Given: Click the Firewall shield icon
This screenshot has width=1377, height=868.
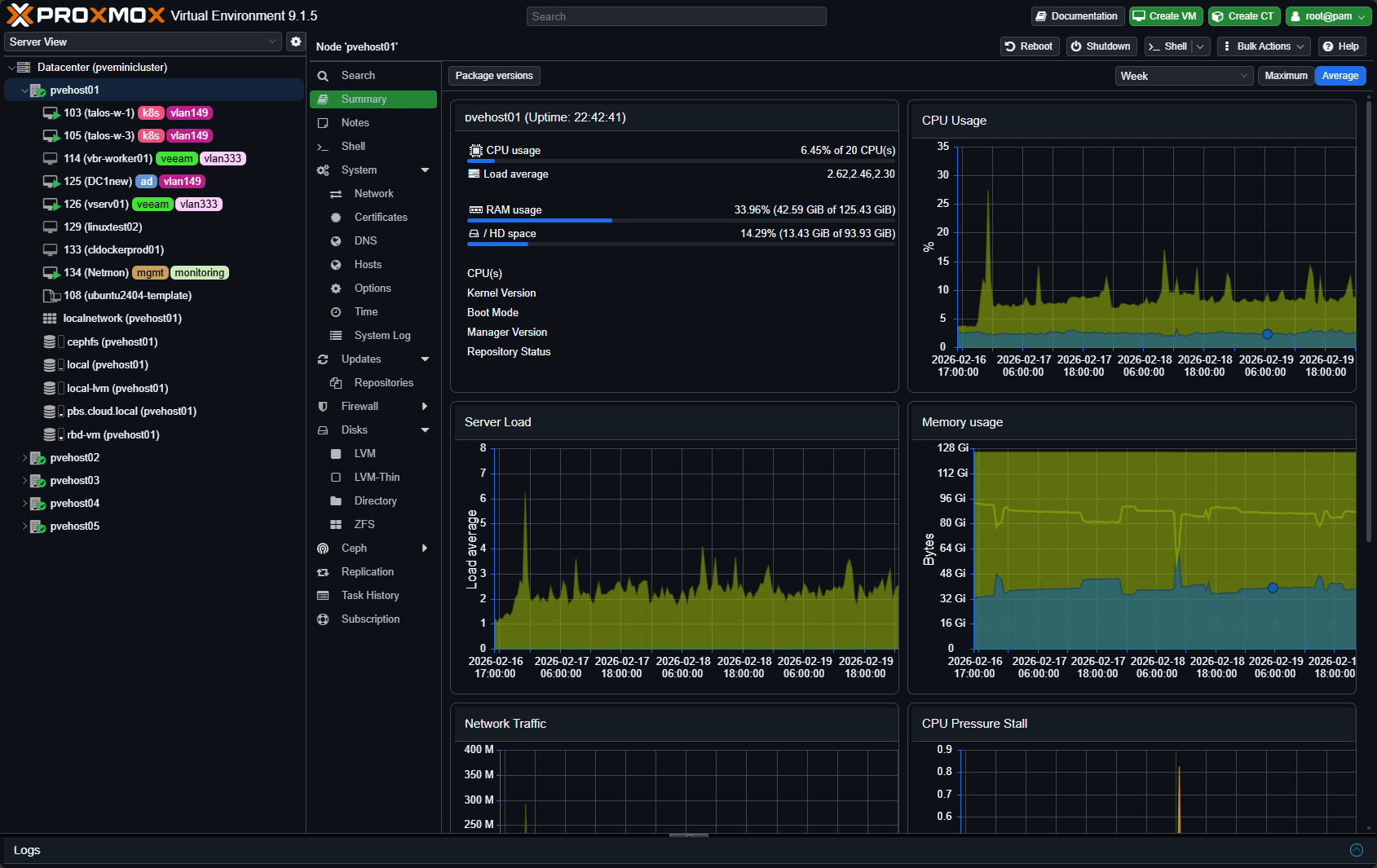Looking at the screenshot, I should 323,407.
